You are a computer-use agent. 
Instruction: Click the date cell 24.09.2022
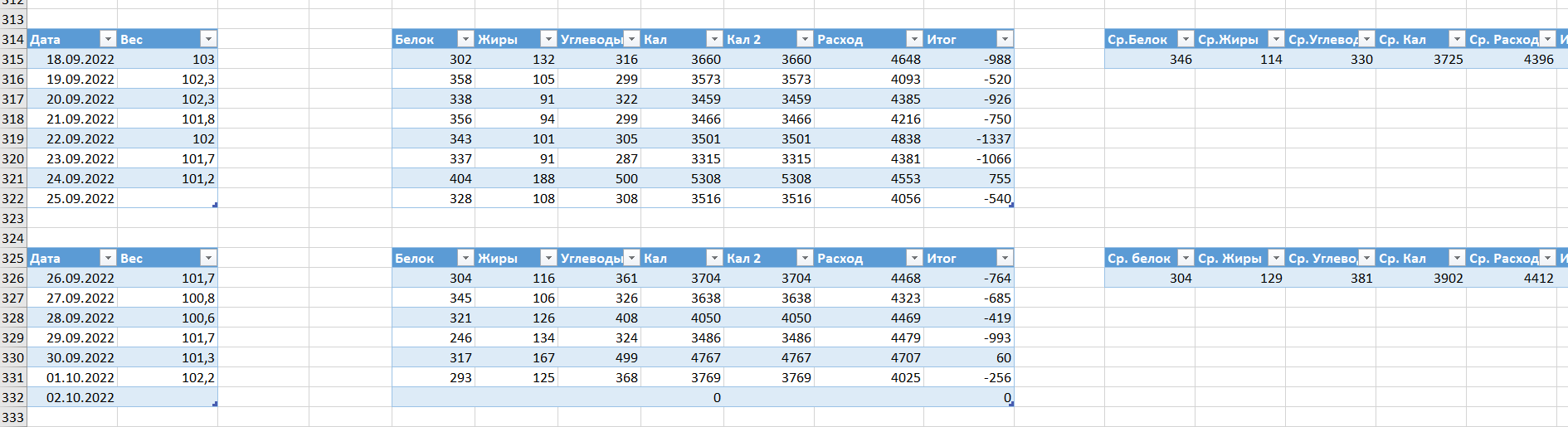(x=80, y=178)
